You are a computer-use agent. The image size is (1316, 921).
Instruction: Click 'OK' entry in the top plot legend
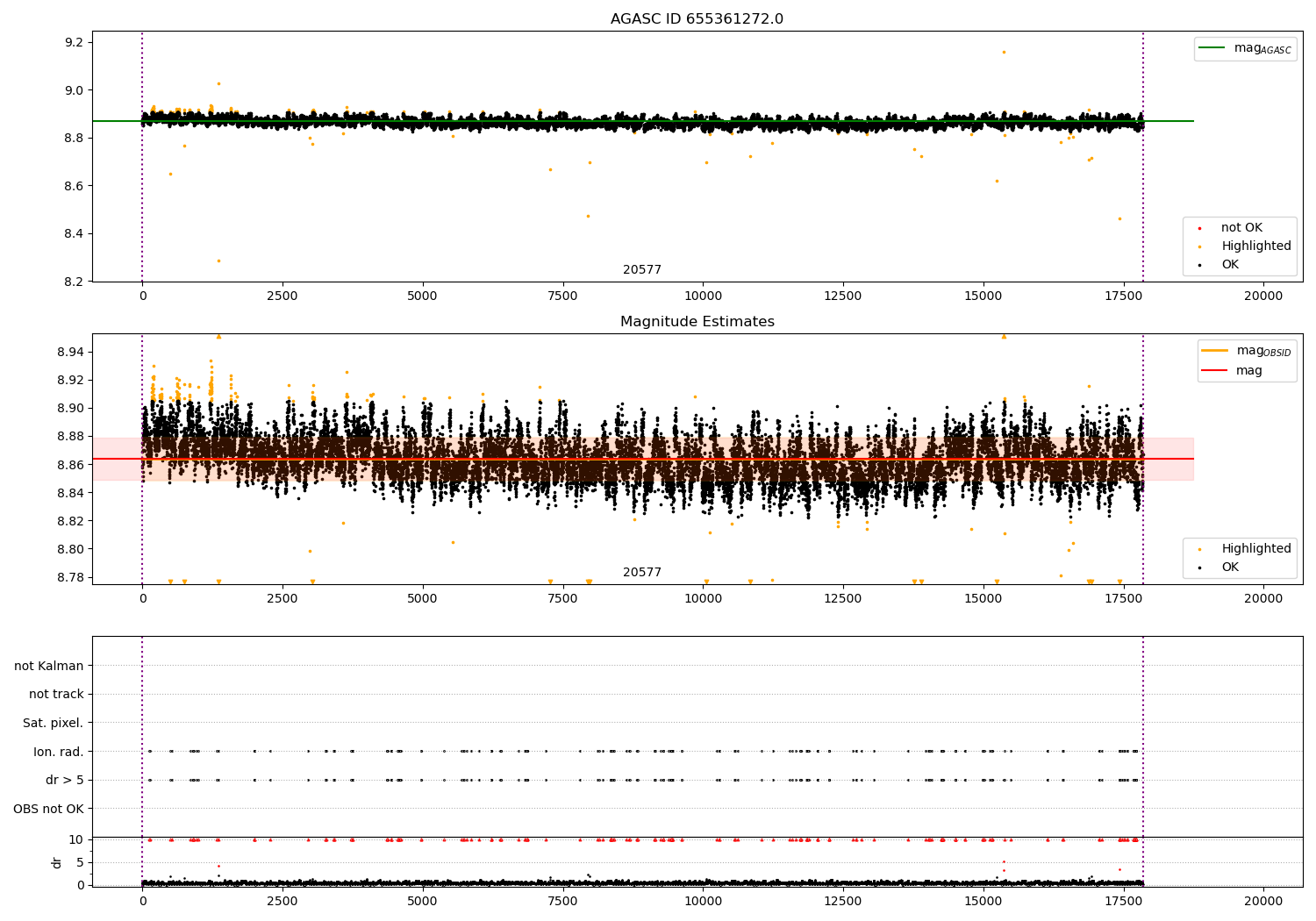[1230, 265]
